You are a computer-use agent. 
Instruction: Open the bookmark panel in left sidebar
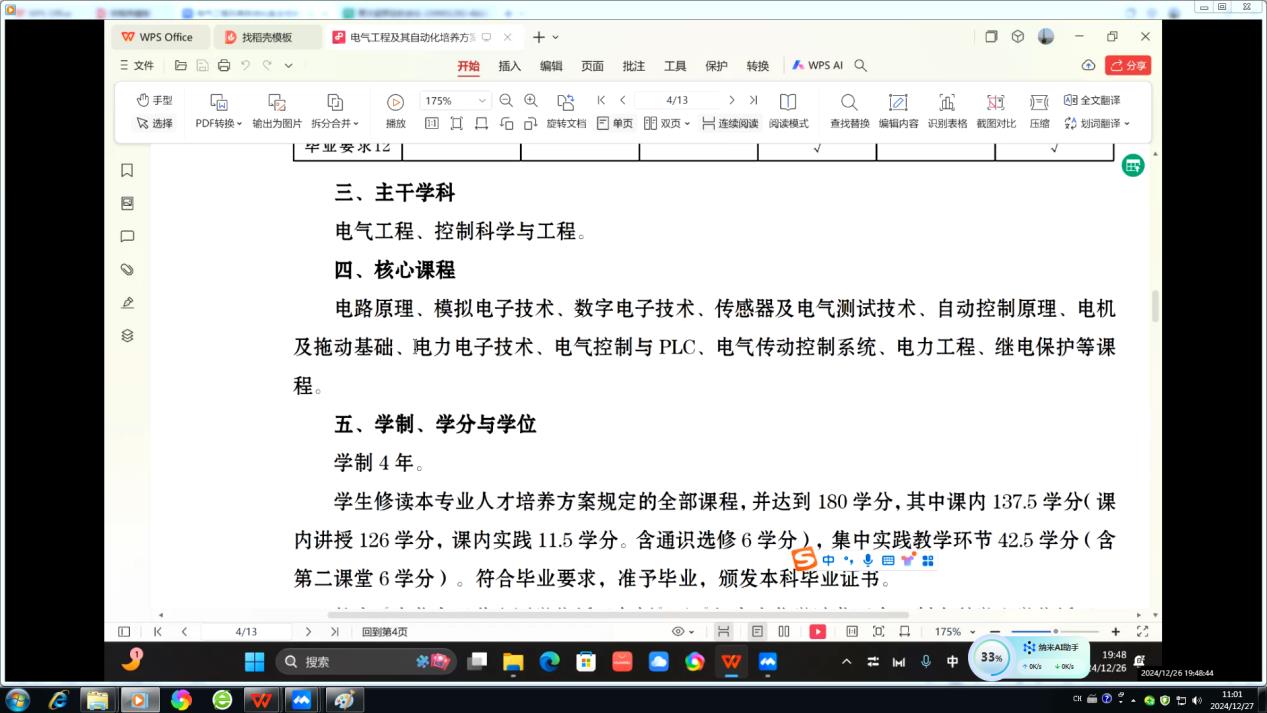[127, 171]
